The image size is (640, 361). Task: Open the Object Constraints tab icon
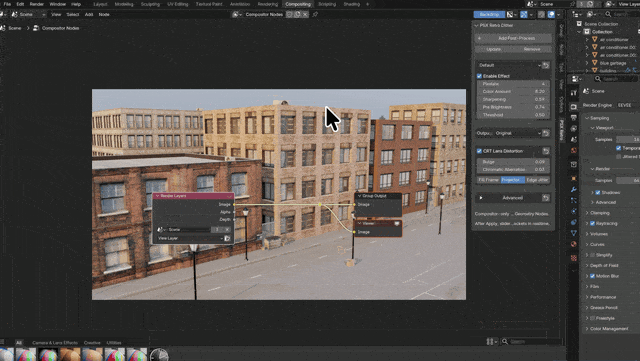[x=573, y=223]
